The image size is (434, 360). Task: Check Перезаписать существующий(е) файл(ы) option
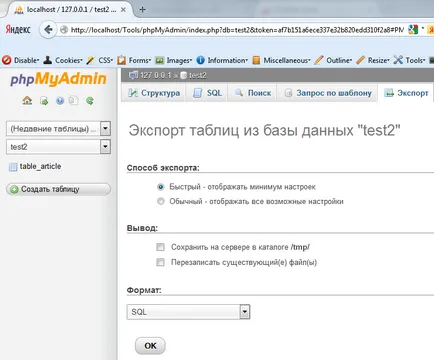160,262
